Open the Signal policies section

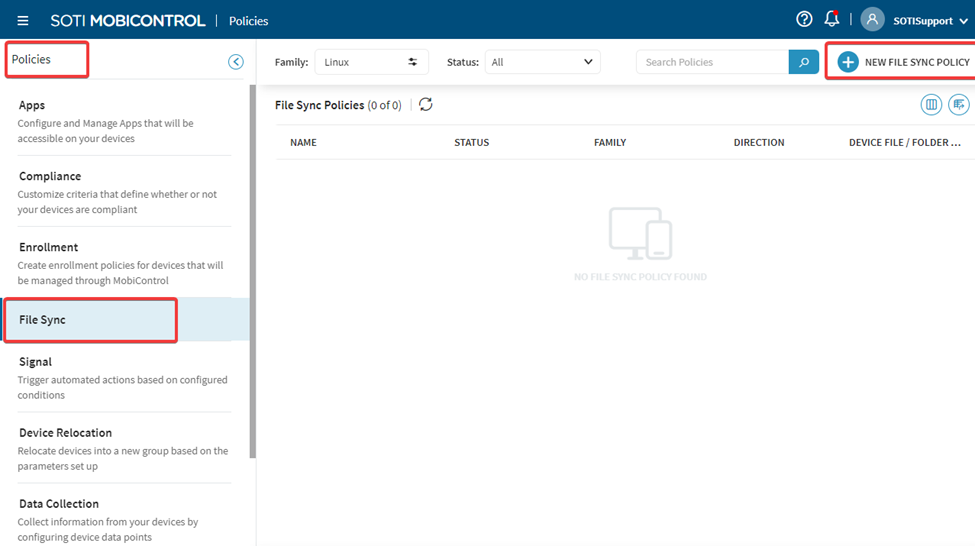[124, 377]
